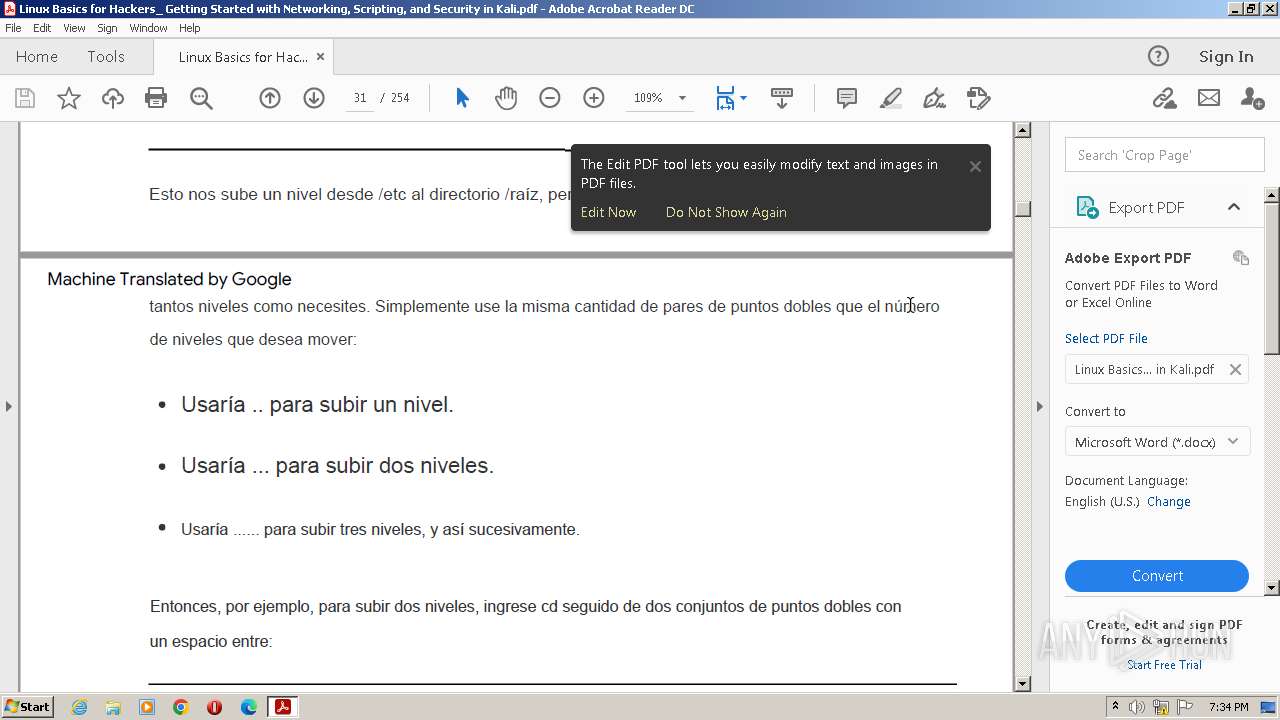1280x720 pixels.
Task: Click the copy icon beside Adobe Export PDF
Action: 1241,258
